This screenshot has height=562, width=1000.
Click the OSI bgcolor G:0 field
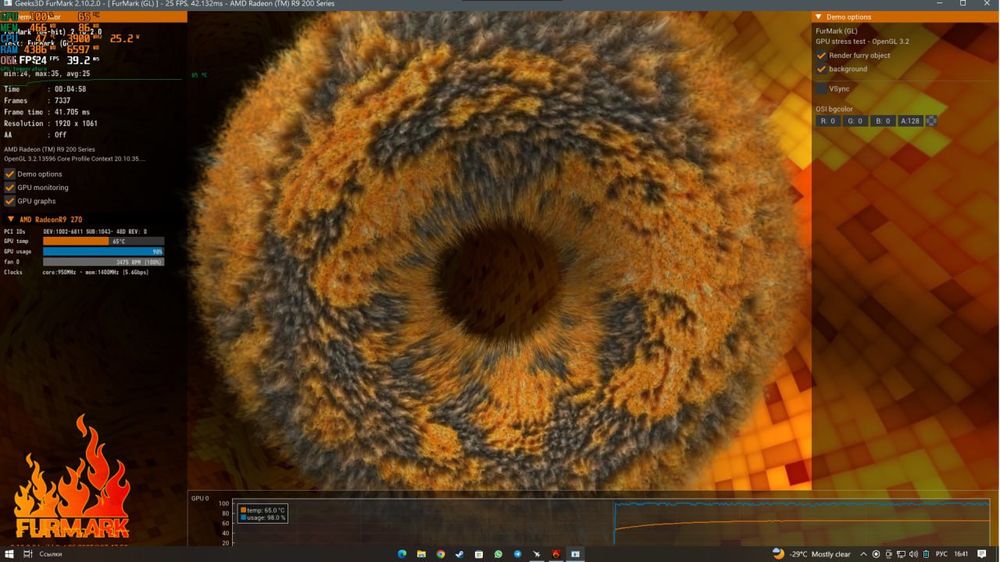click(x=855, y=121)
